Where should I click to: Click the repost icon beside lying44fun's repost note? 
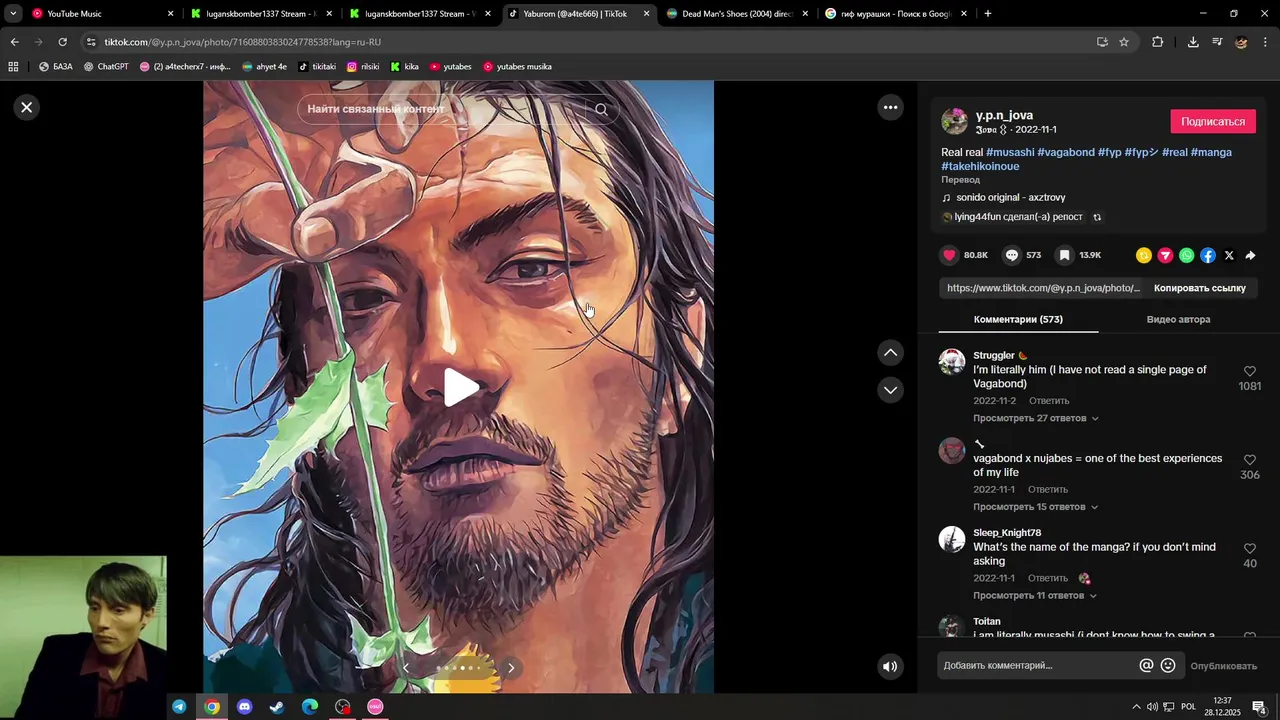[1097, 217]
